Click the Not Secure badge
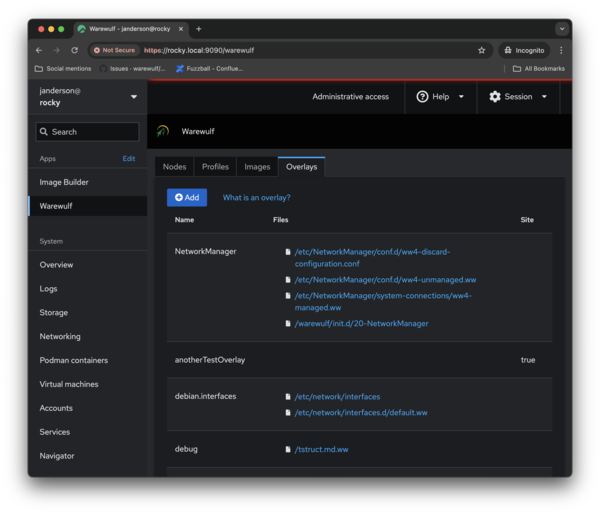 [x=114, y=50]
